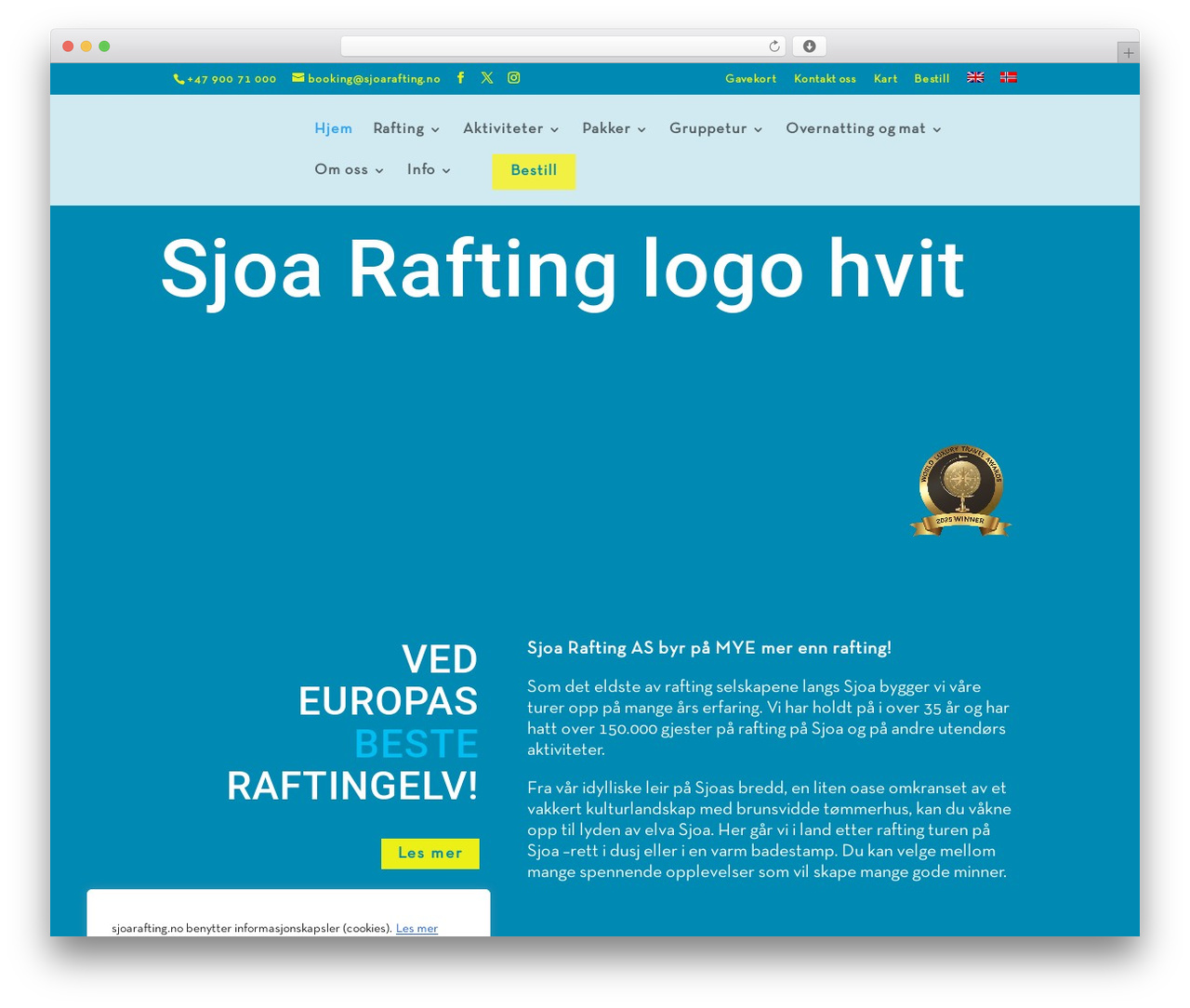The width and height of the screenshot is (1190, 1008).
Task: Open the Instagram icon link
Action: coord(514,78)
